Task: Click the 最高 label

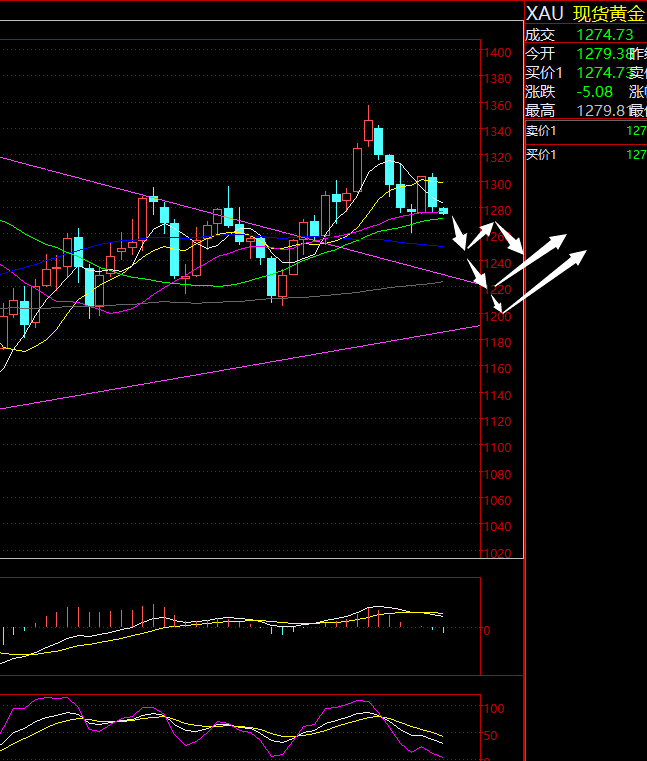Action: [x=540, y=111]
